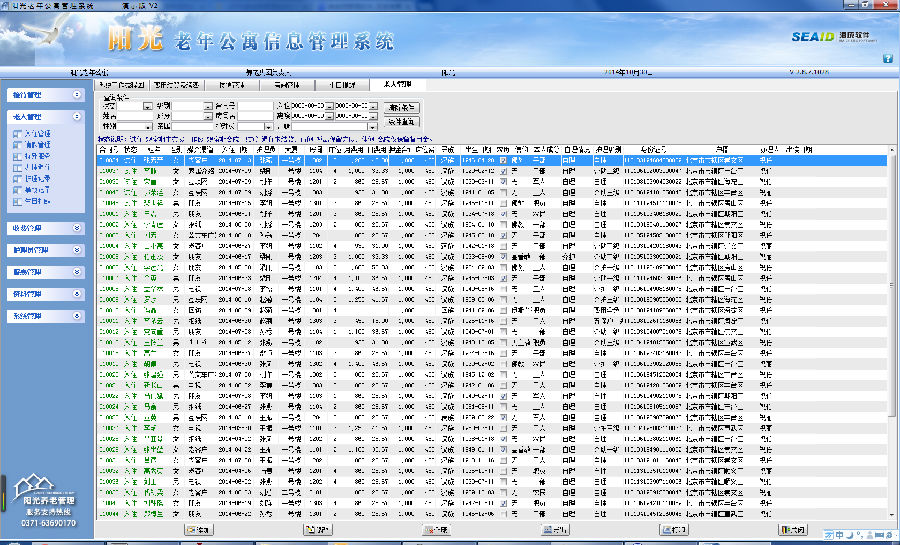Toggle the checkbox in the second table row
This screenshot has width=900, height=545.
coord(505,169)
